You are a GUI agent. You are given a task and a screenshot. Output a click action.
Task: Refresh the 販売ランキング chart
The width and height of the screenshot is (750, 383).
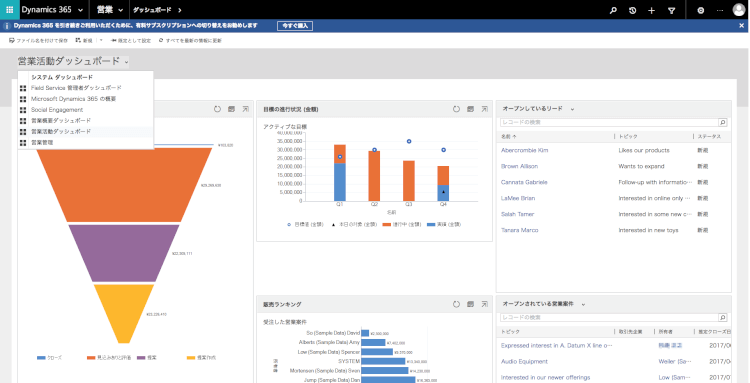point(456,304)
